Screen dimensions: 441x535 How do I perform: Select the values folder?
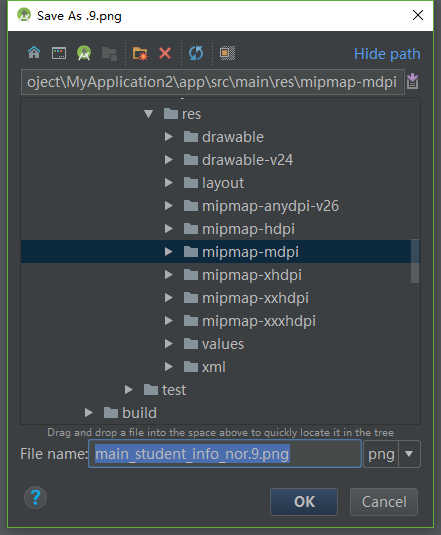pyautogui.click(x=214, y=344)
